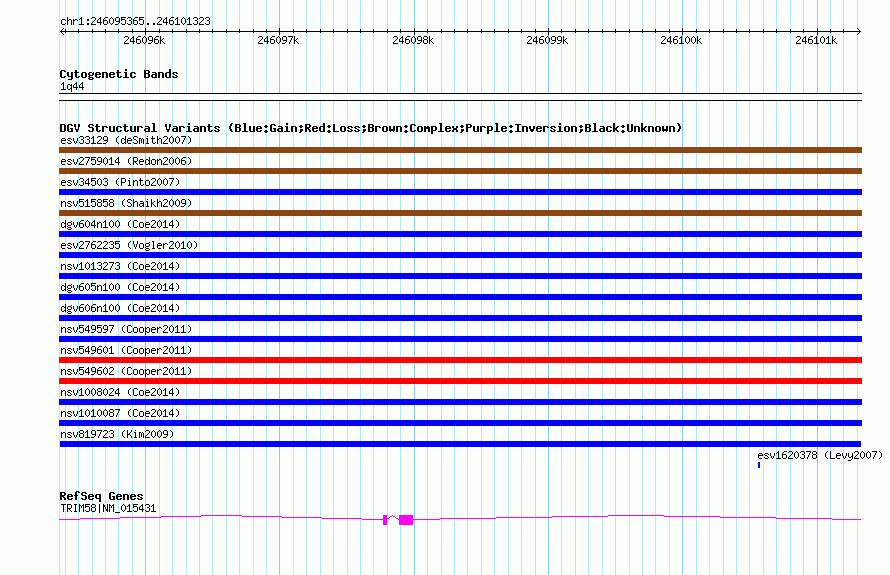Image resolution: width=890 pixels, height=575 pixels.
Task: Click the blue bar under nsv549597
Action: [x=460, y=339]
